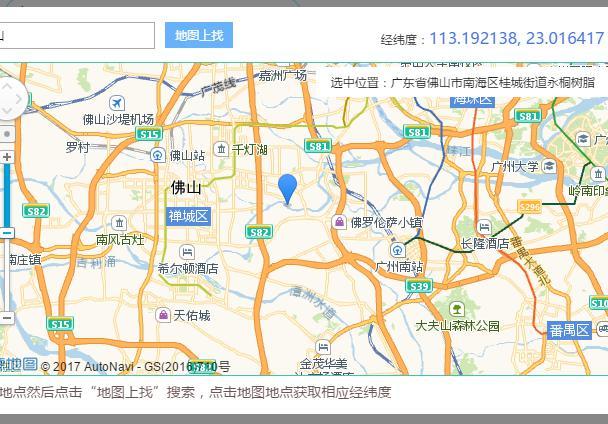Click the museum icon above 岭南印象 label
Viewport: 608px width, 424px height.
tap(598, 173)
